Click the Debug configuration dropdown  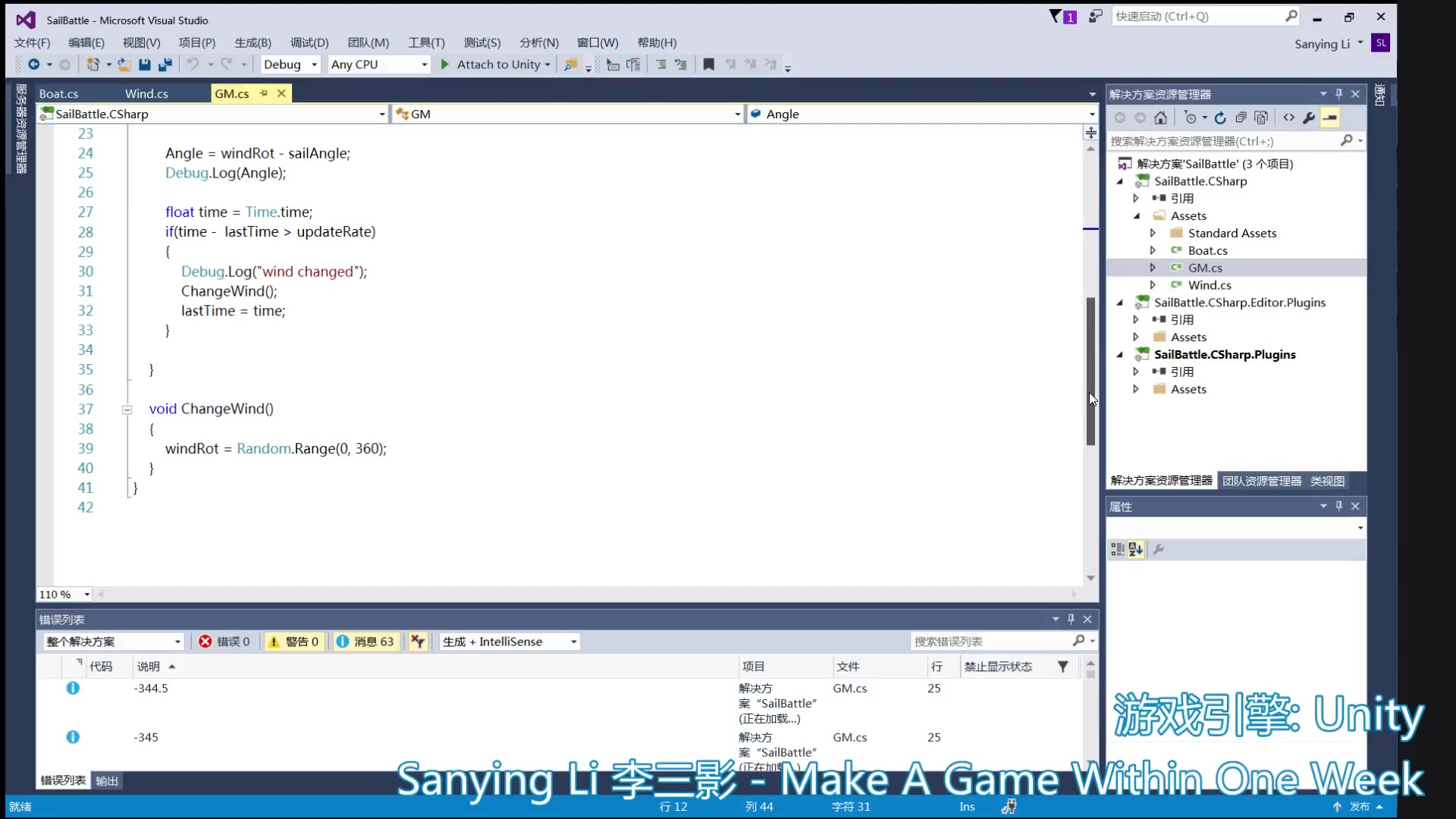coord(290,64)
